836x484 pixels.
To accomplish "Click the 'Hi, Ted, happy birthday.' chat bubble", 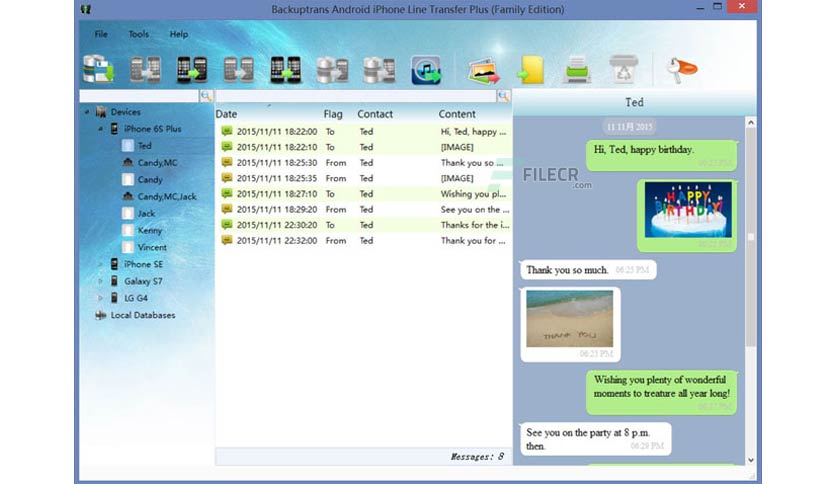I will [x=662, y=155].
